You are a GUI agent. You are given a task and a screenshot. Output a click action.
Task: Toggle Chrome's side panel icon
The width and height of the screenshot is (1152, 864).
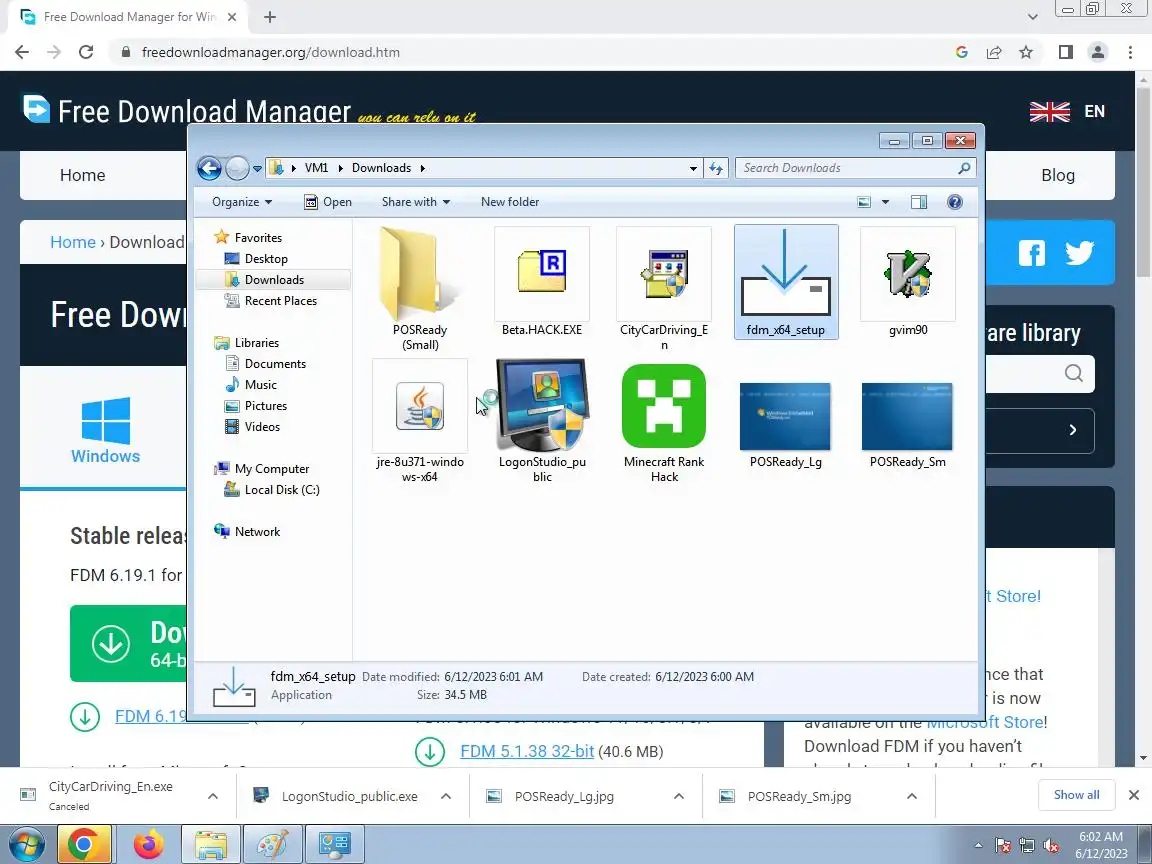[1065, 52]
